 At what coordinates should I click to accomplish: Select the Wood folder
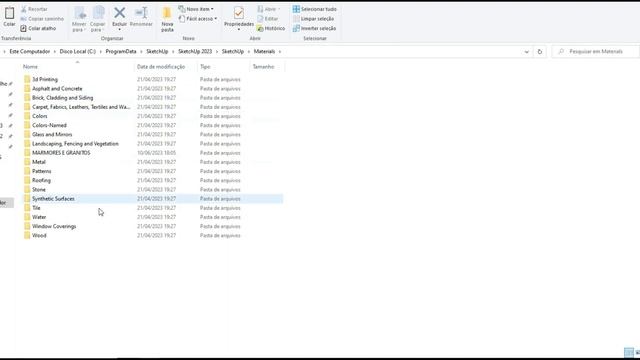(39, 236)
